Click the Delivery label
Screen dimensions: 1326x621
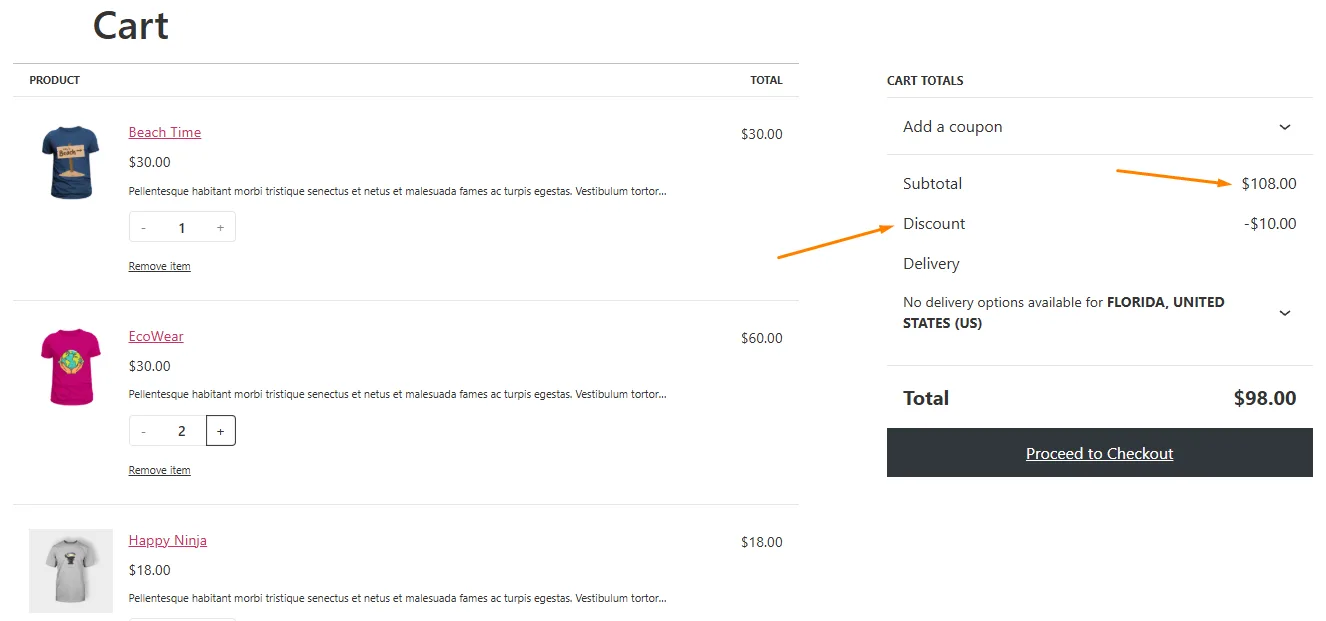931,264
